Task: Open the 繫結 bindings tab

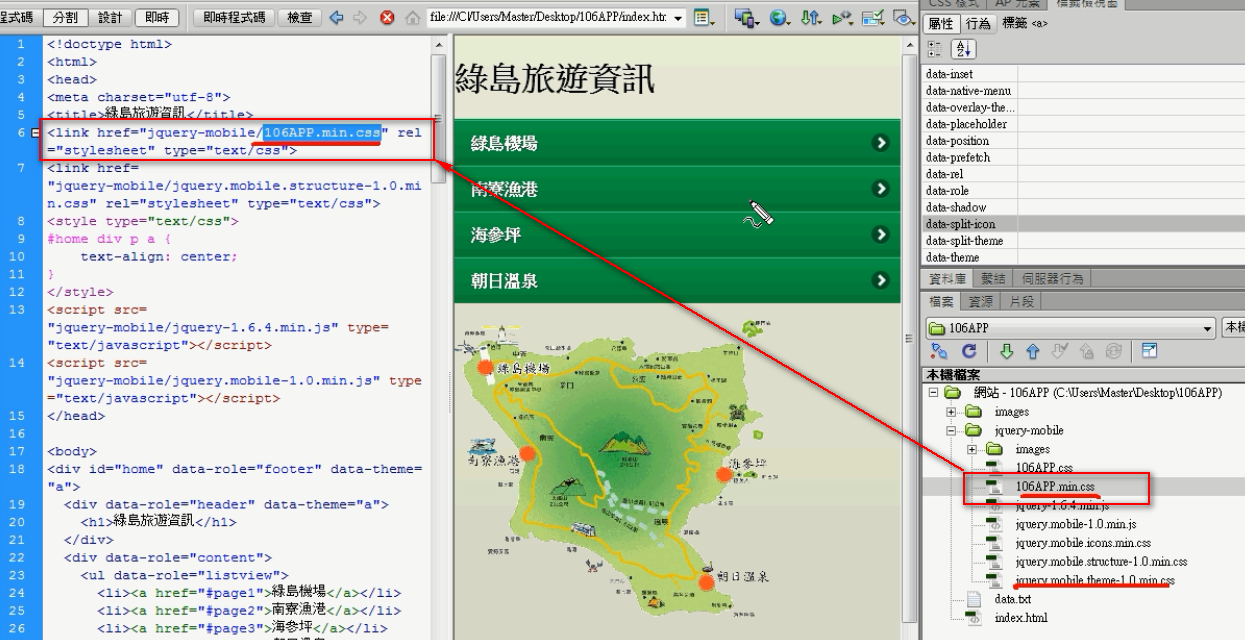Action: 993,278
